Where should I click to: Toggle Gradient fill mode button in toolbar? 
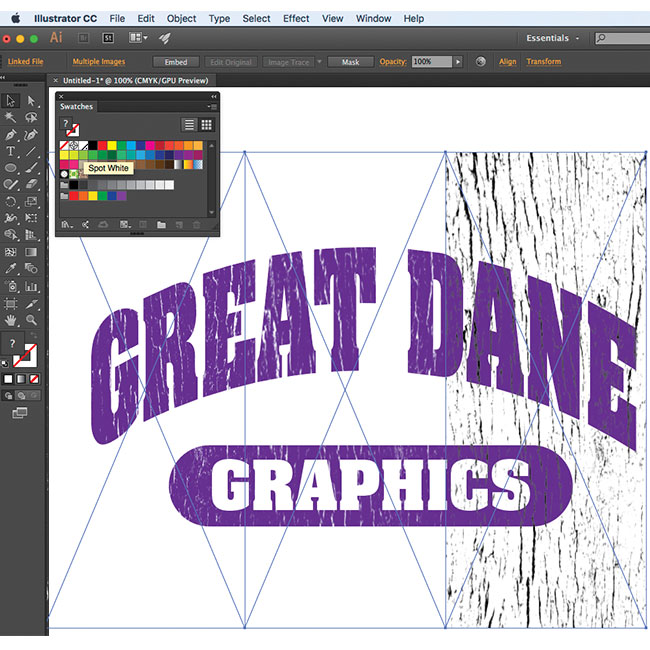[21, 379]
